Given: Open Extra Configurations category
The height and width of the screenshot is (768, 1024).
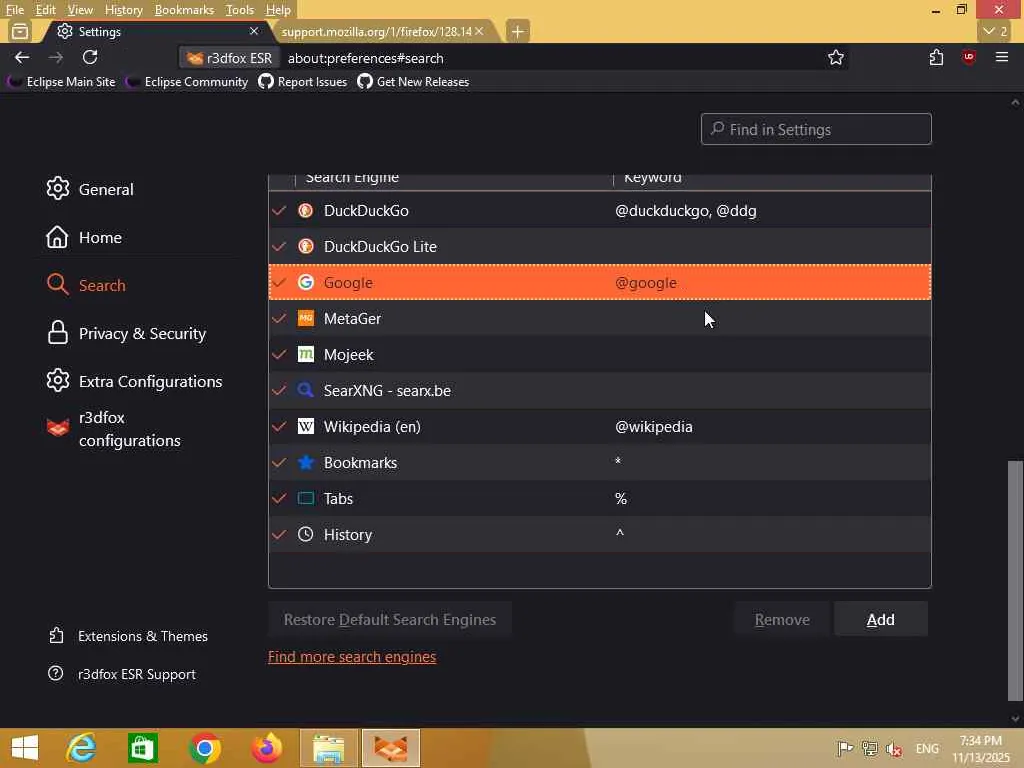Looking at the screenshot, I should coord(135,381).
